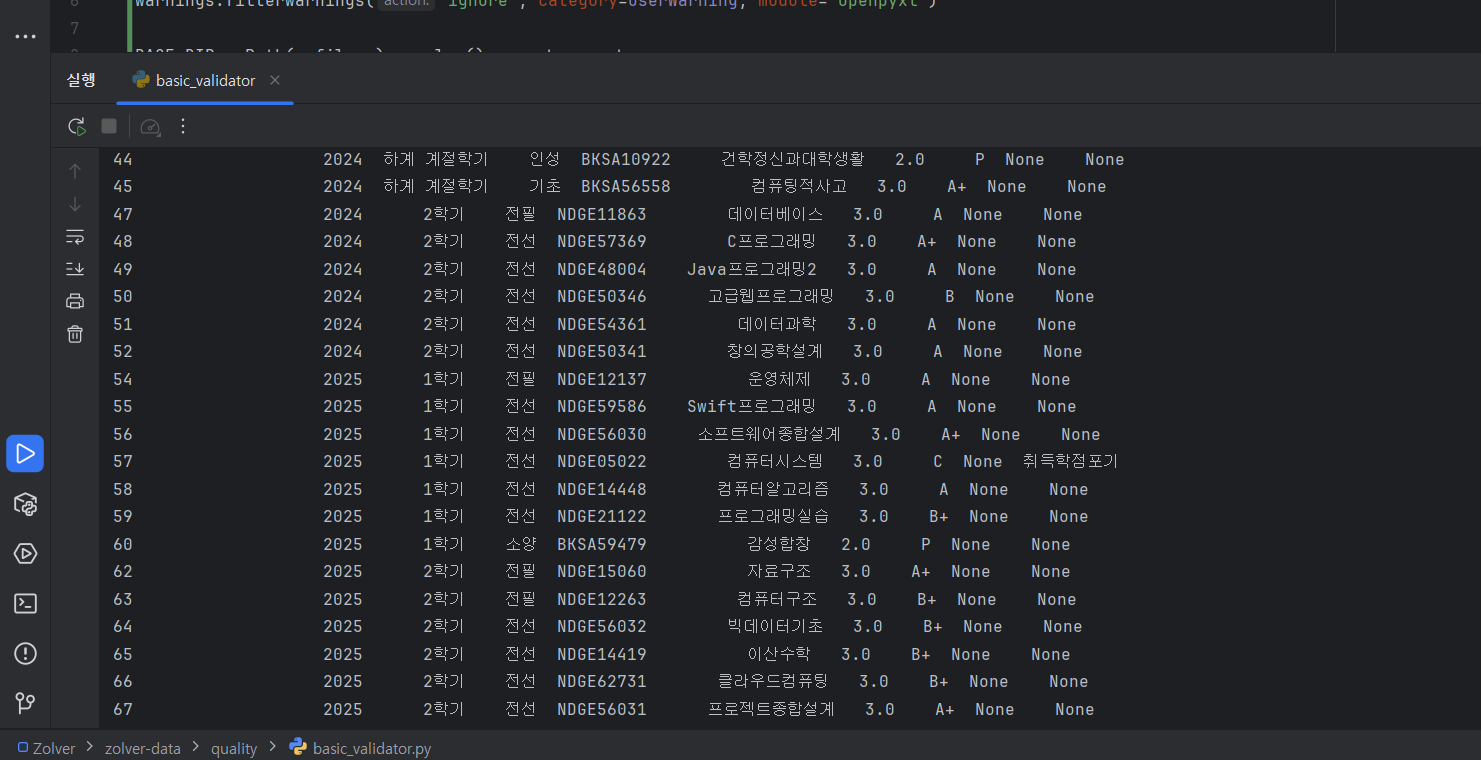Open the run profiler options icon

(150, 126)
